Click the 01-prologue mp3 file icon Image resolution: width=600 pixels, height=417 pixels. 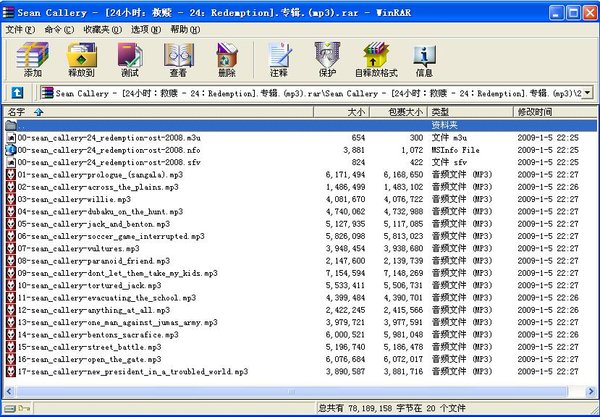pos(11,175)
